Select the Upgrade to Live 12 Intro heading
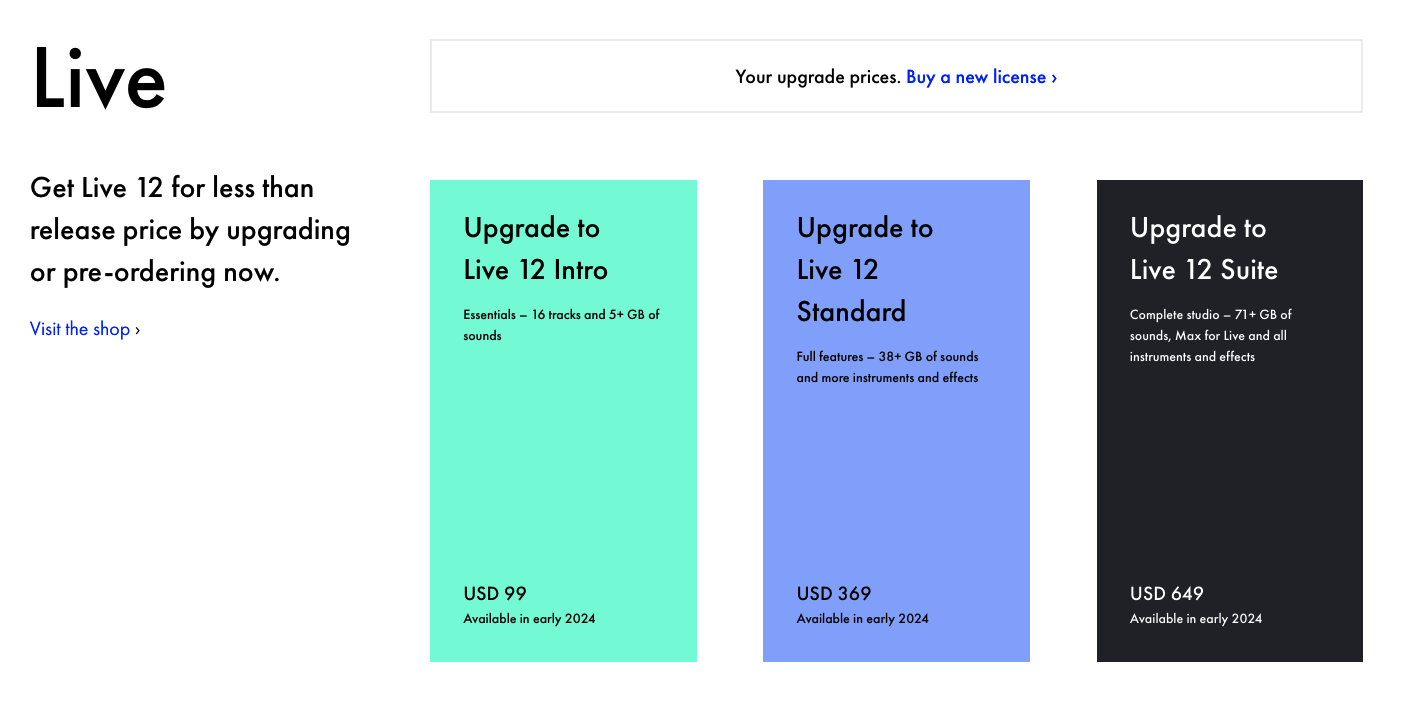Screen dimensions: 1403x703 [x=535, y=249]
